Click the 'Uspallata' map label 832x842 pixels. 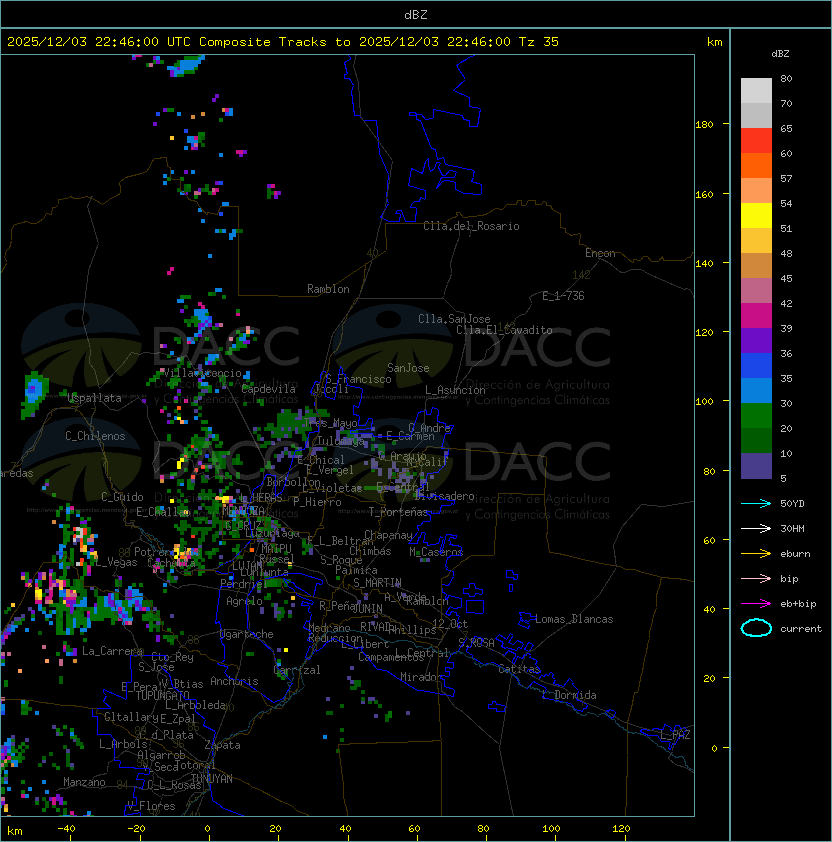coord(94,398)
